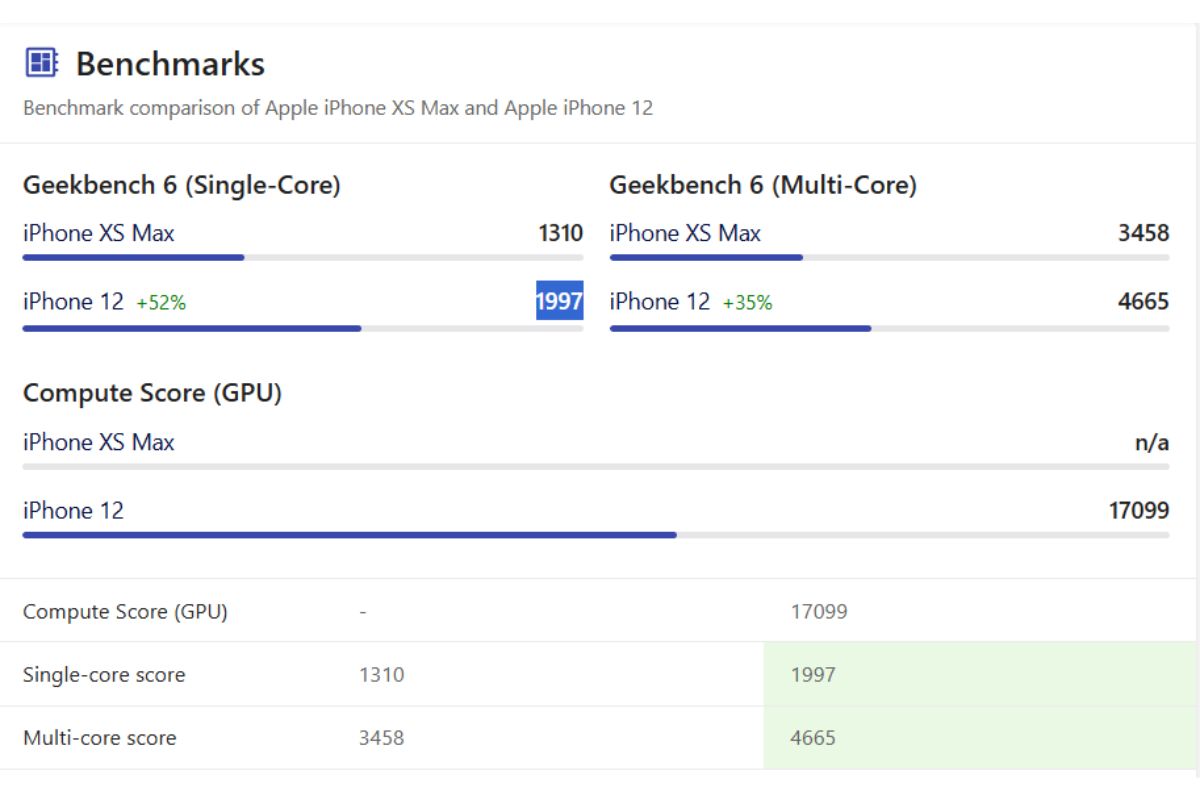
Task: Click the Benchmarks heading text
Action: [x=170, y=64]
